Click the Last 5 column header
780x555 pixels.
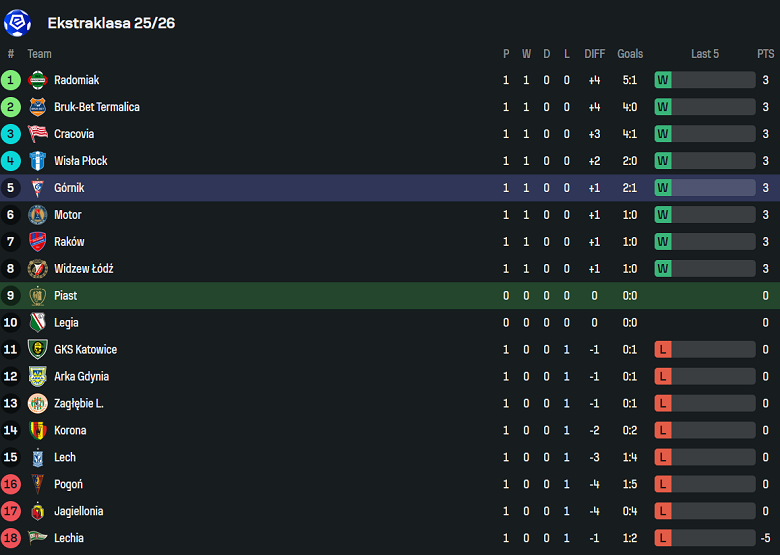[x=705, y=54]
